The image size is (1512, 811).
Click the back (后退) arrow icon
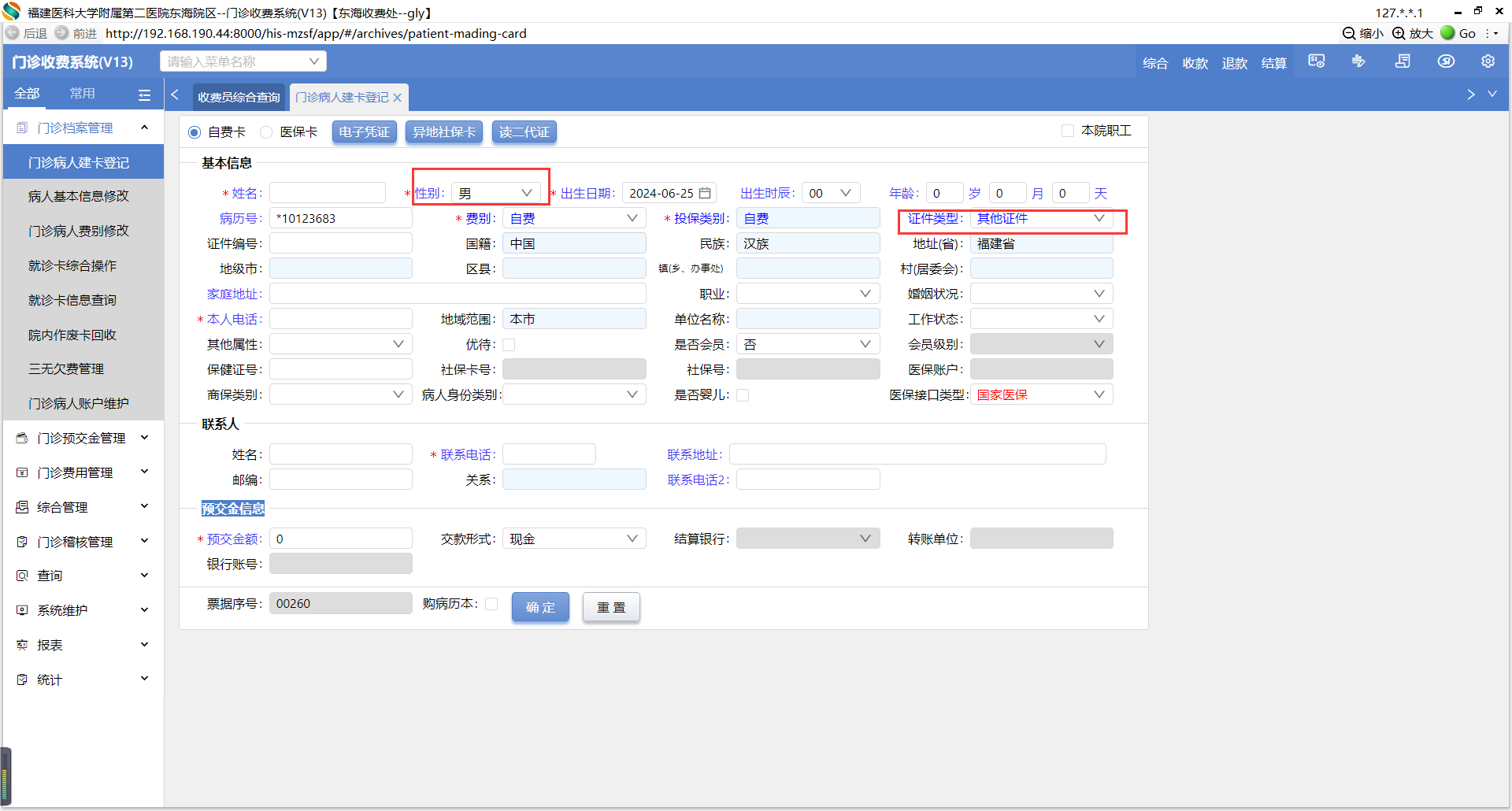pyautogui.click(x=13, y=33)
